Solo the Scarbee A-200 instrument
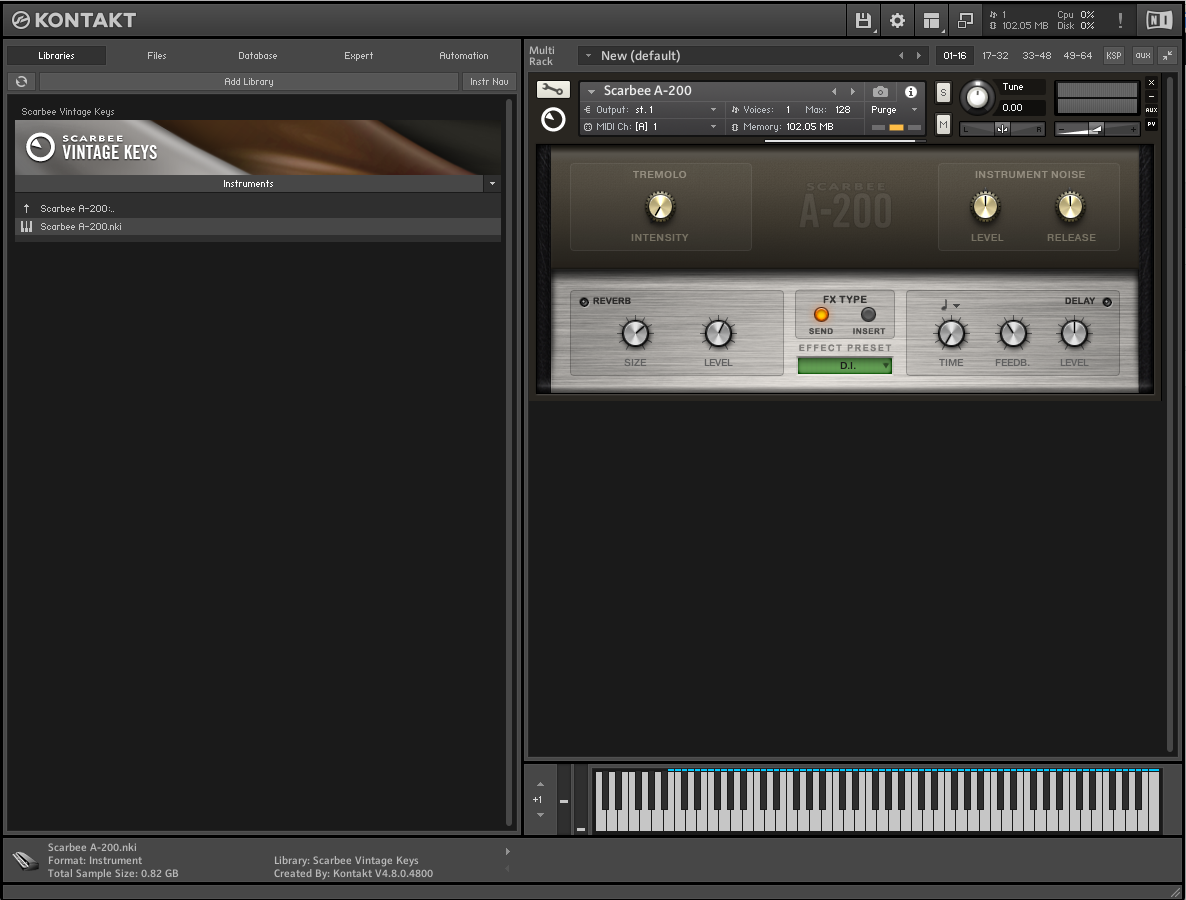The width and height of the screenshot is (1186, 900). 943,92
